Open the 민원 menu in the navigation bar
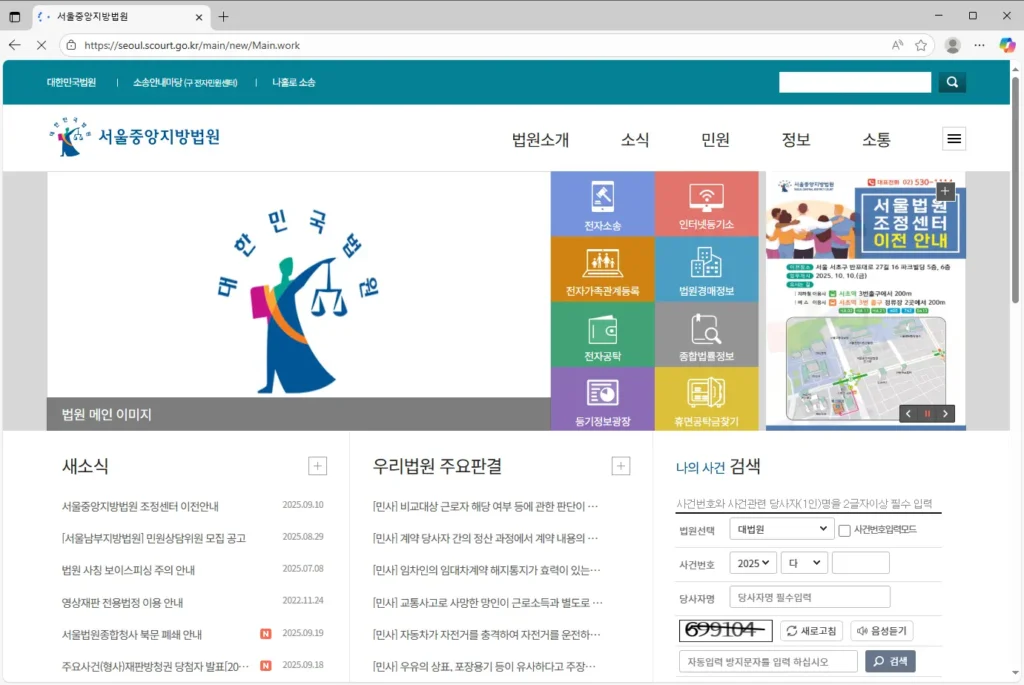Screen dimensions: 1024x685 (715, 141)
